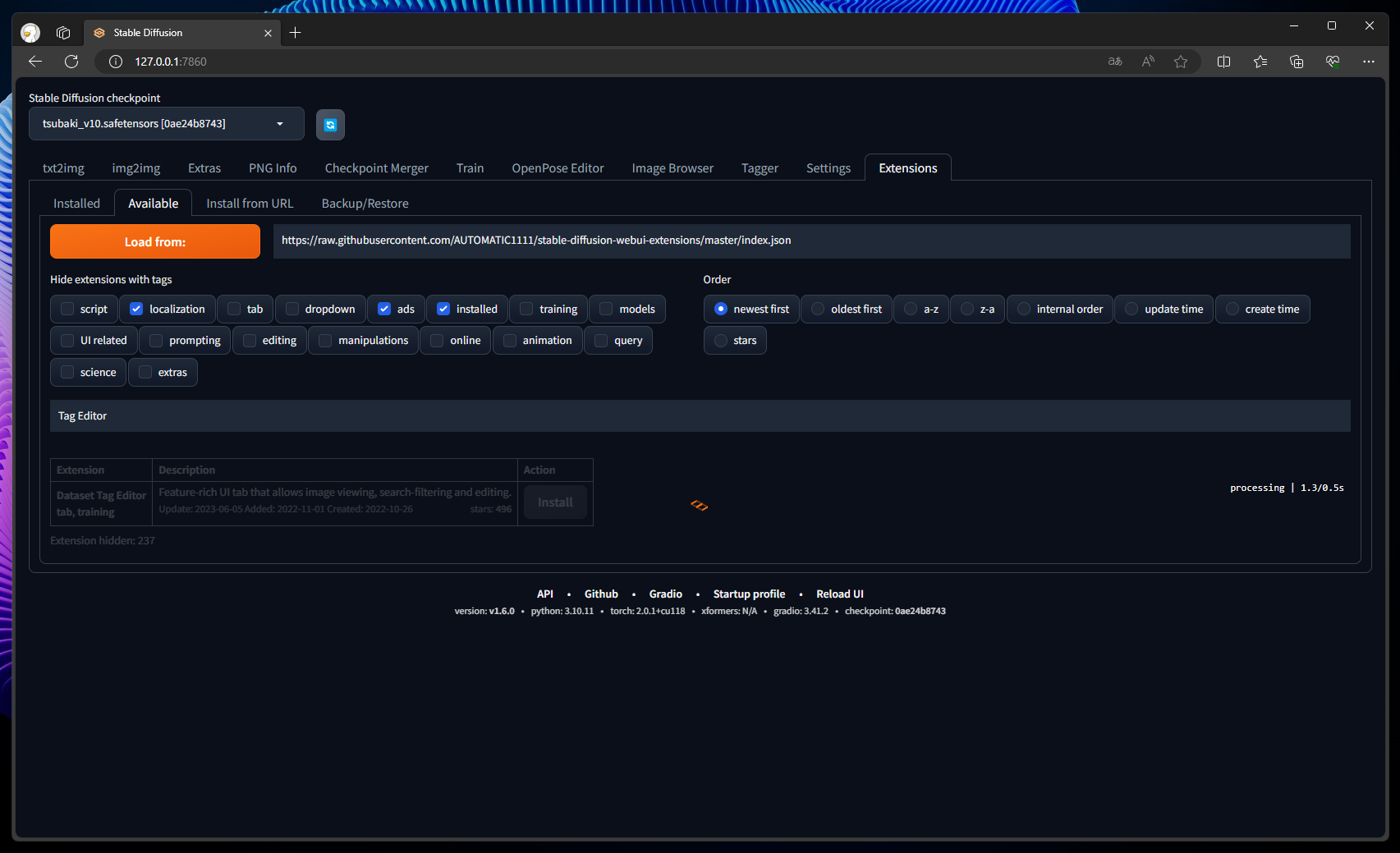Image resolution: width=1400 pixels, height=853 pixels.
Task: Uncheck the localization tag checkbox
Action: pyautogui.click(x=136, y=310)
